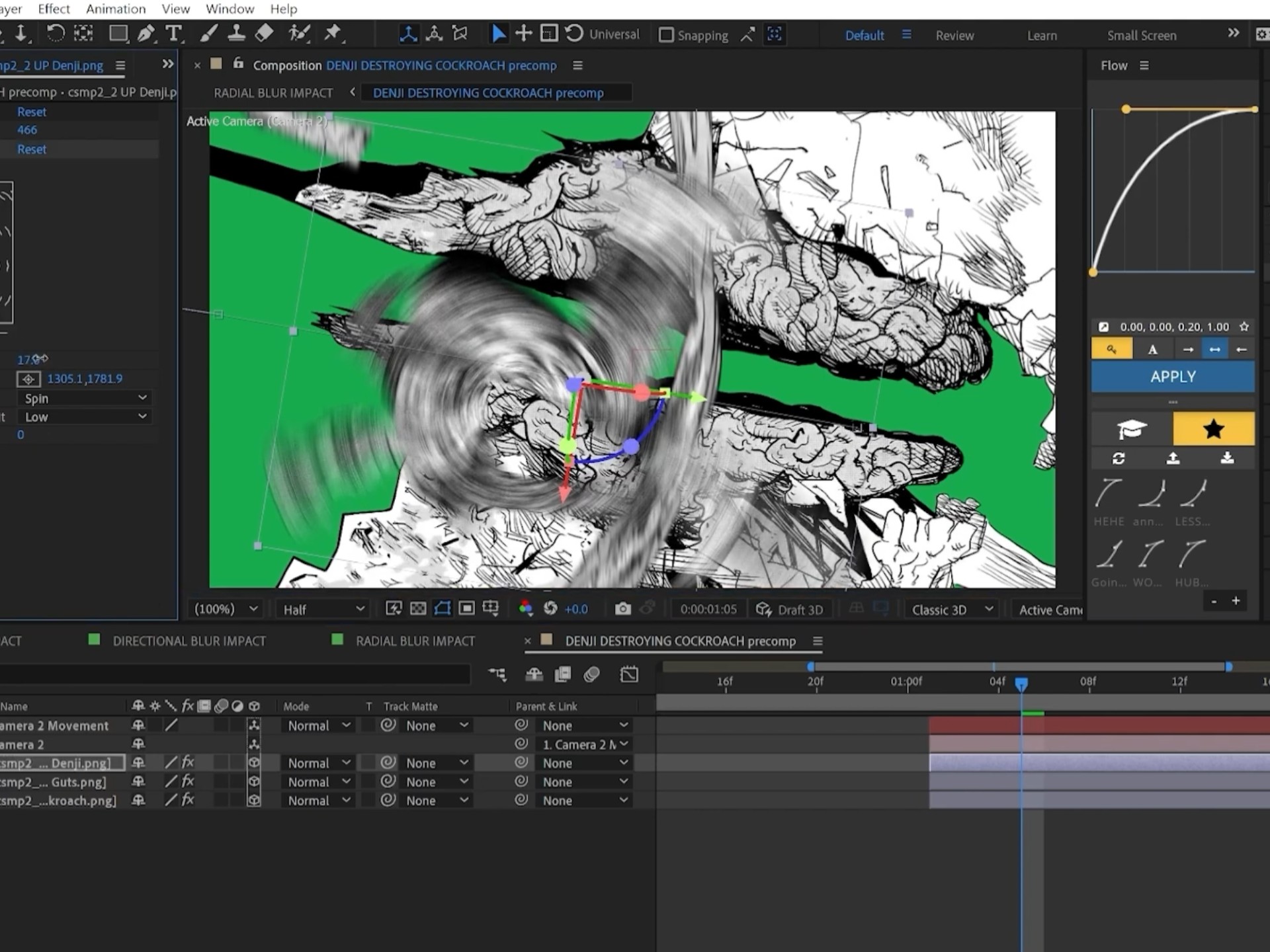
Task: Click the work area end handle
Action: point(1228,667)
